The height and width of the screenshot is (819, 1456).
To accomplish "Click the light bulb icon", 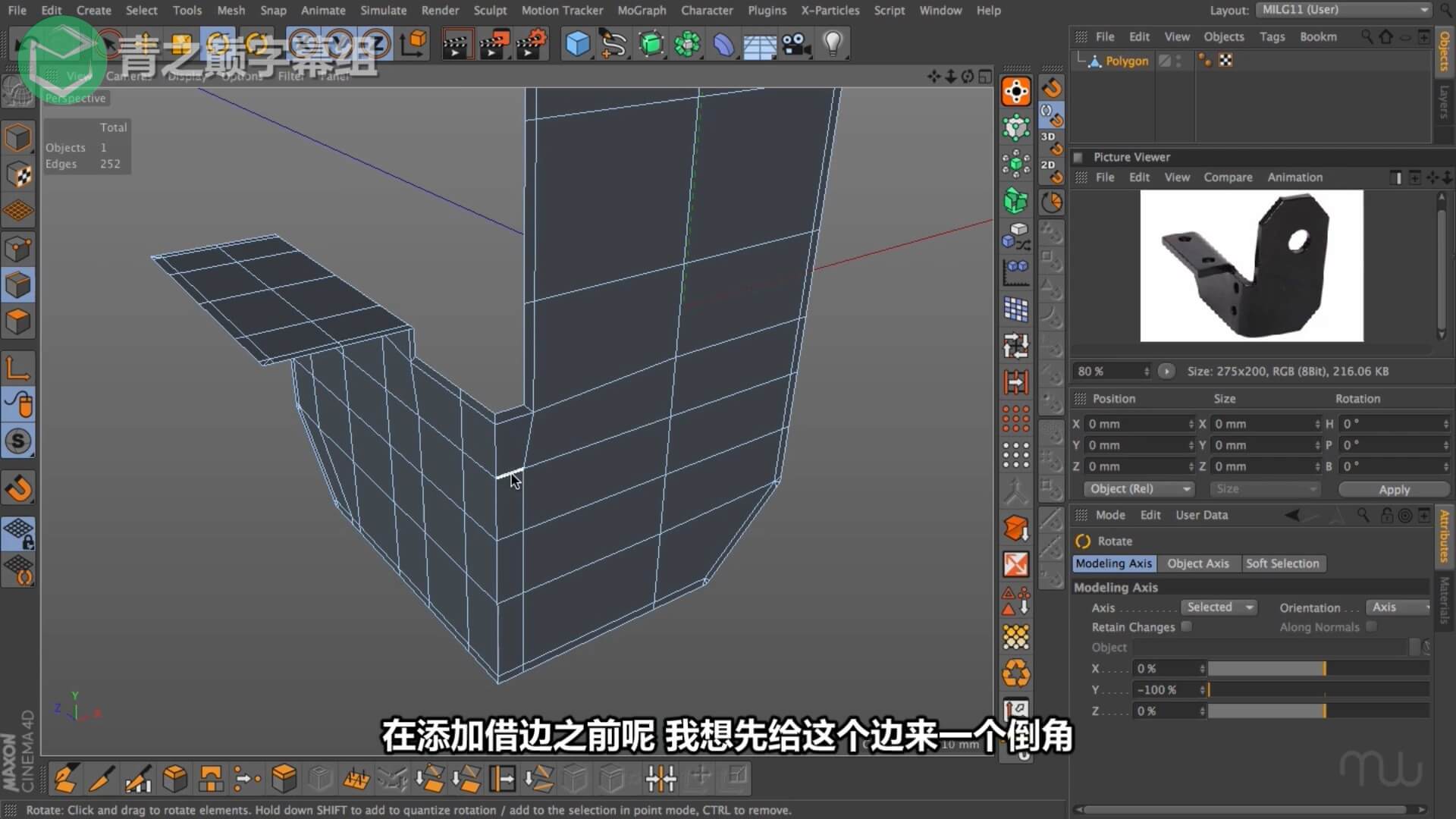I will coord(833,44).
